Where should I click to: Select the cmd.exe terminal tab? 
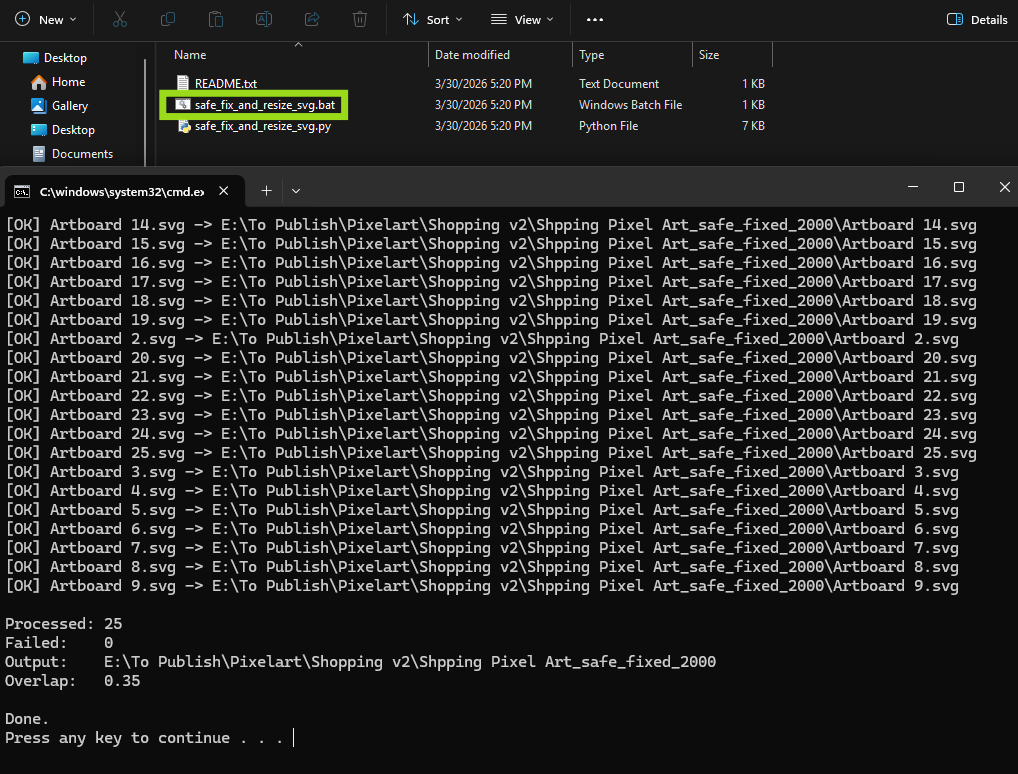pos(110,191)
